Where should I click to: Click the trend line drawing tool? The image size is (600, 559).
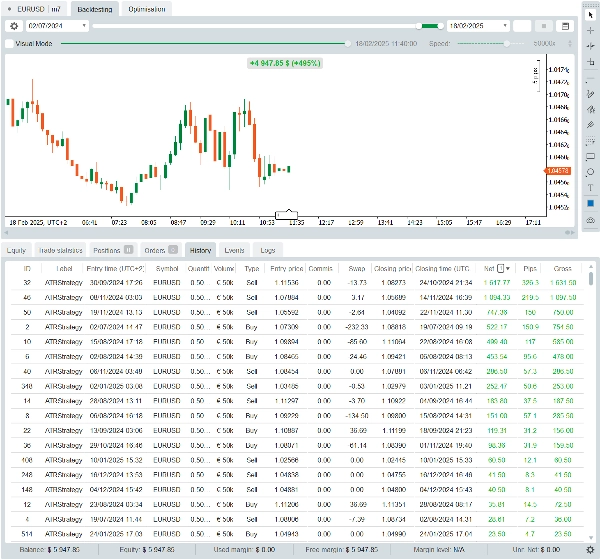(590, 93)
